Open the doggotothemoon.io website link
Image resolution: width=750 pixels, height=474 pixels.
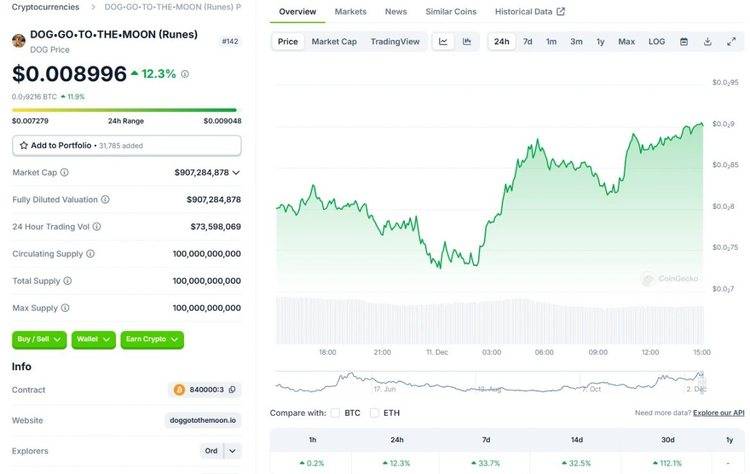203,420
